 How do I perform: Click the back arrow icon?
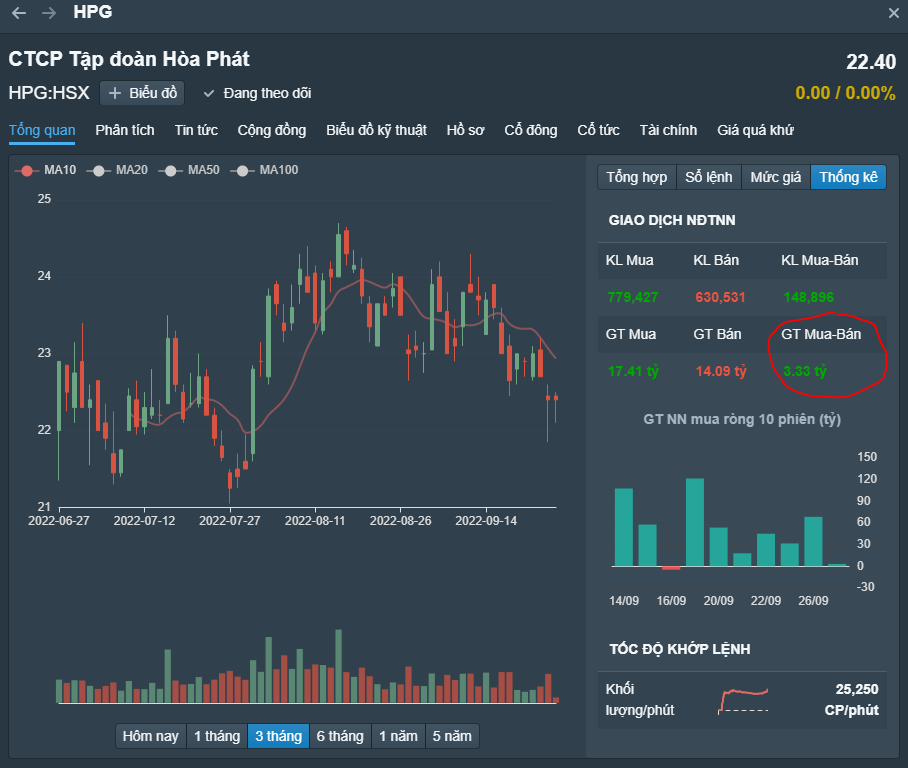tap(18, 13)
